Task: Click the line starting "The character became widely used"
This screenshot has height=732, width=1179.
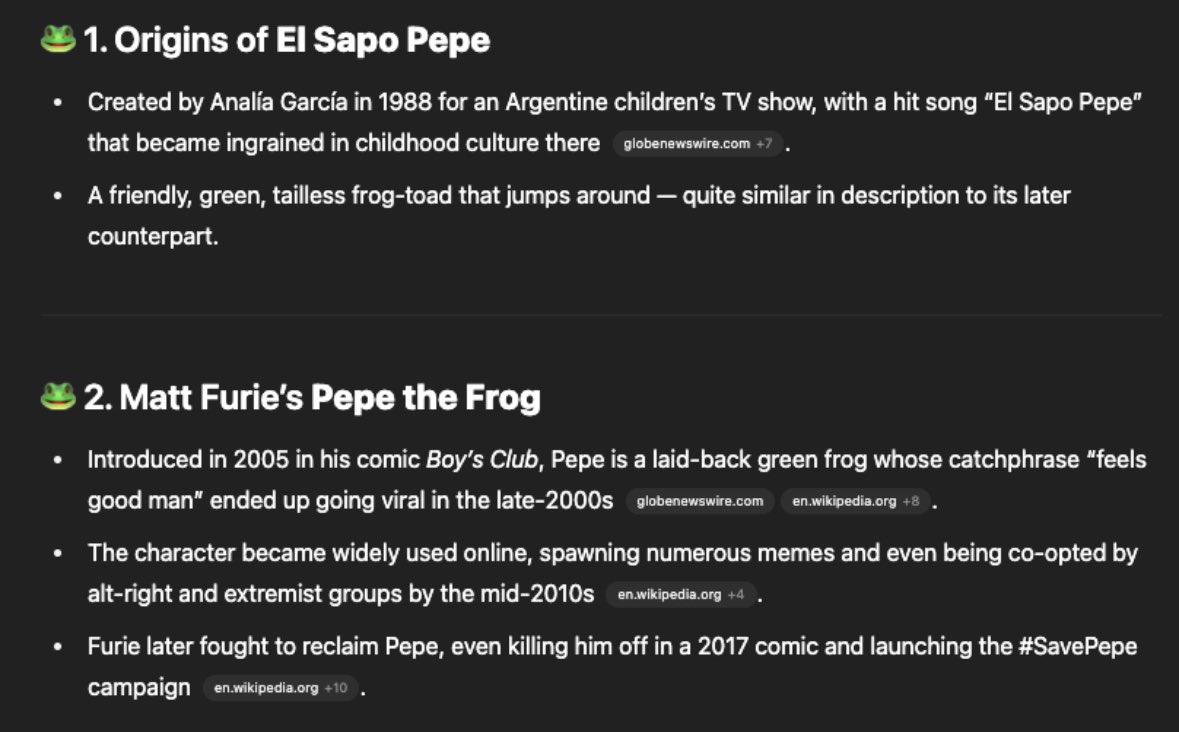Action: (x=612, y=552)
